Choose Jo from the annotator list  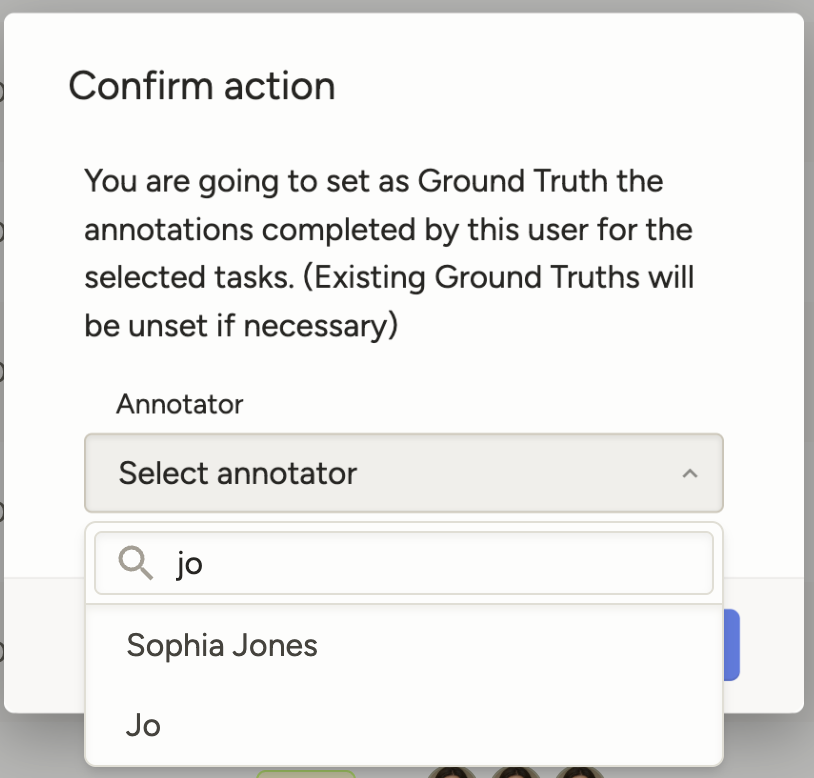[143, 725]
